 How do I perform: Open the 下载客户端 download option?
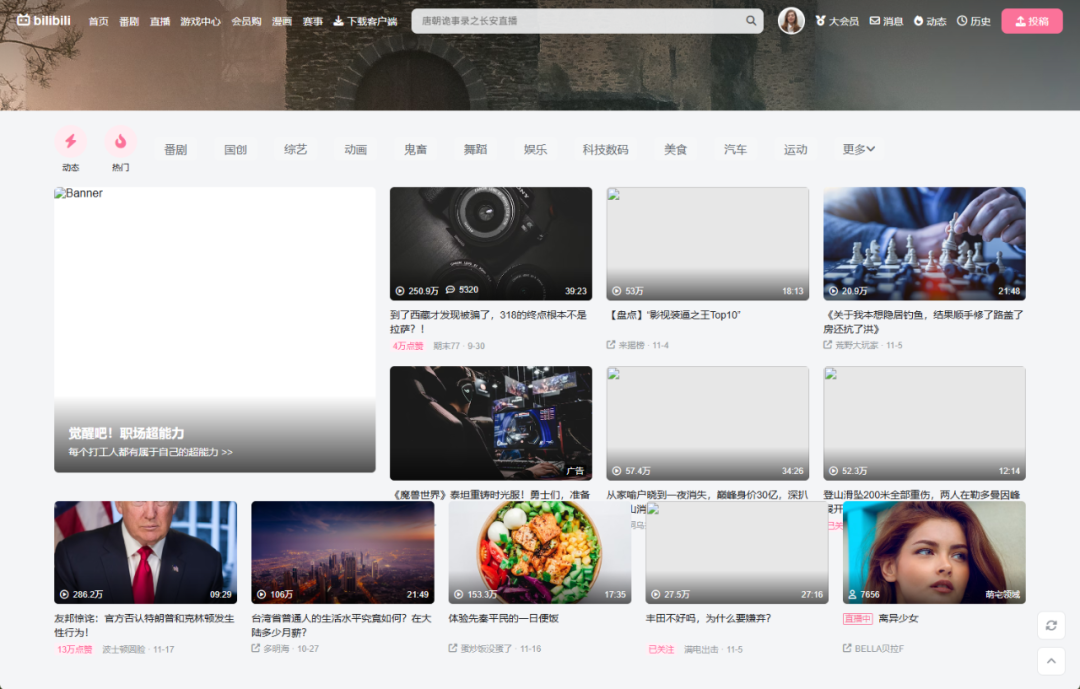[x=365, y=21]
